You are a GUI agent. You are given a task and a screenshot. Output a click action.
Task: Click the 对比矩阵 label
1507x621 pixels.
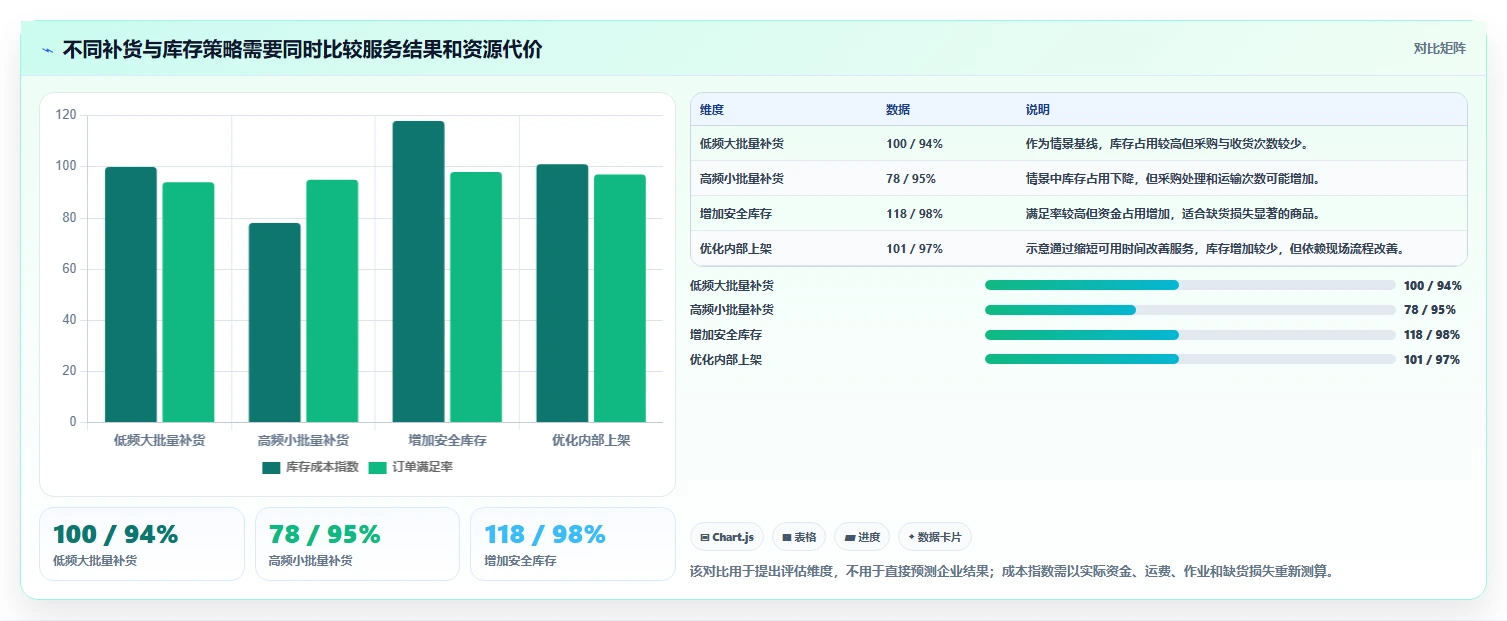1439,49
